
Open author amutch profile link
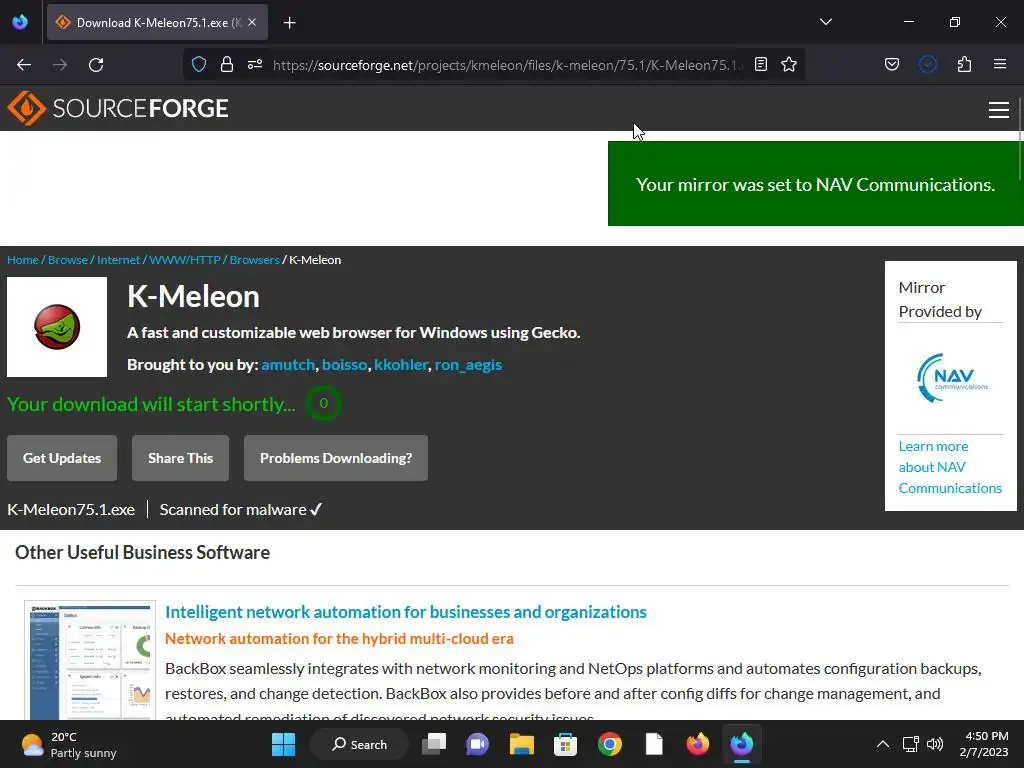[x=288, y=364]
